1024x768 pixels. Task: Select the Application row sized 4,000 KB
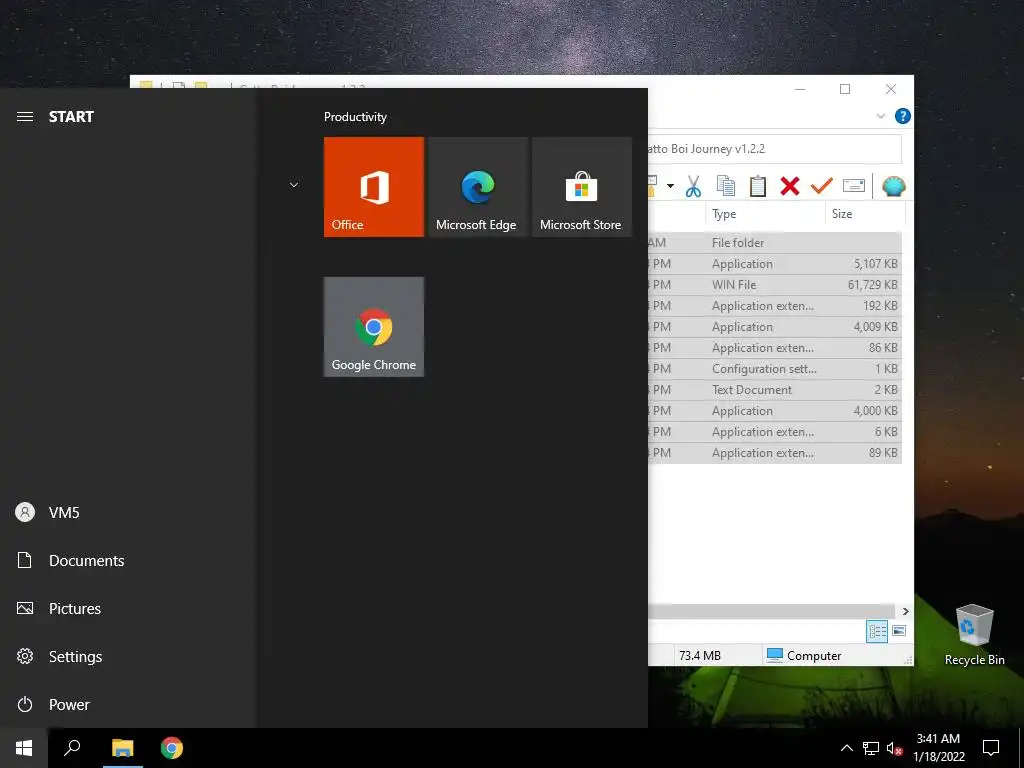click(775, 411)
